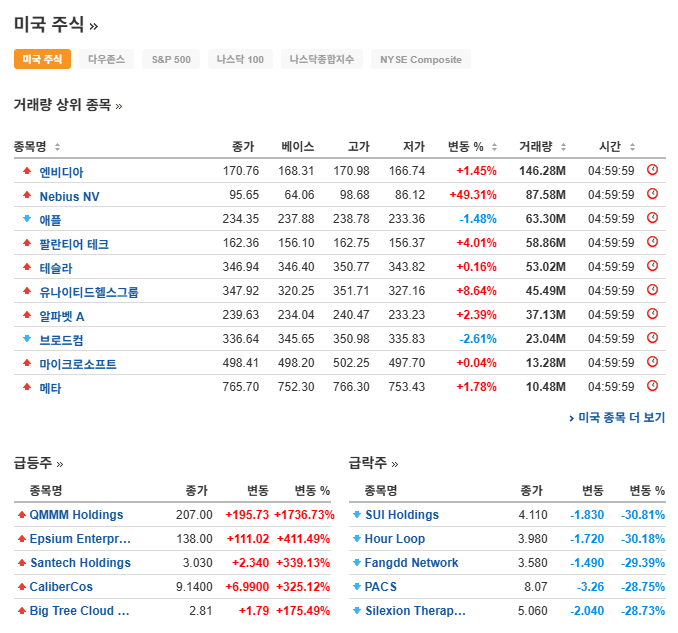Click the clock icon in 엔비디아 row
This screenshot has width=678, height=633.
[x=652, y=170]
